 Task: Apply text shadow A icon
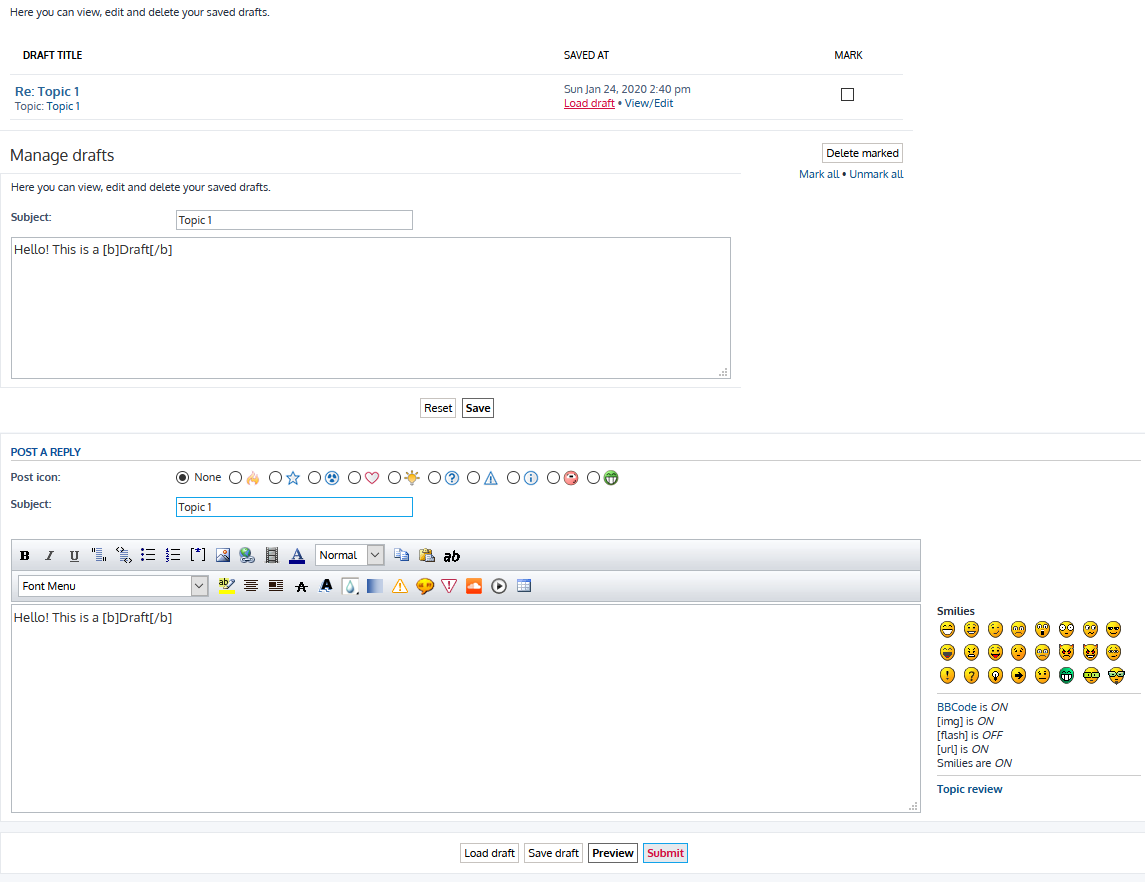click(326, 586)
